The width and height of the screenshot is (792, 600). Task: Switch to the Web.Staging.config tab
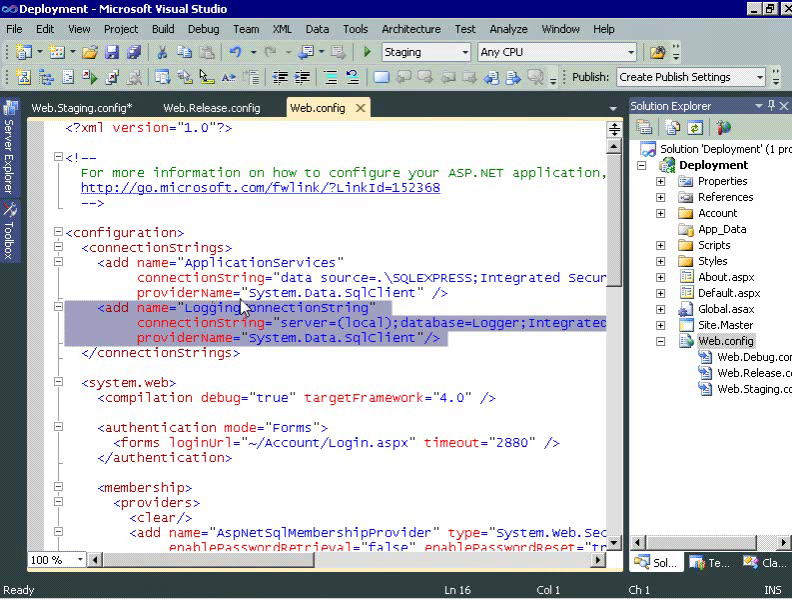(x=82, y=108)
